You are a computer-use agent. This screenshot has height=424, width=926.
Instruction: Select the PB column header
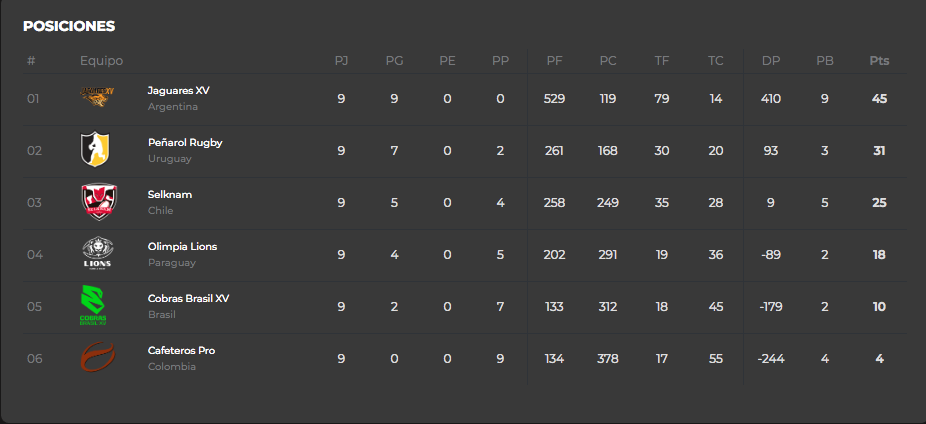click(825, 61)
